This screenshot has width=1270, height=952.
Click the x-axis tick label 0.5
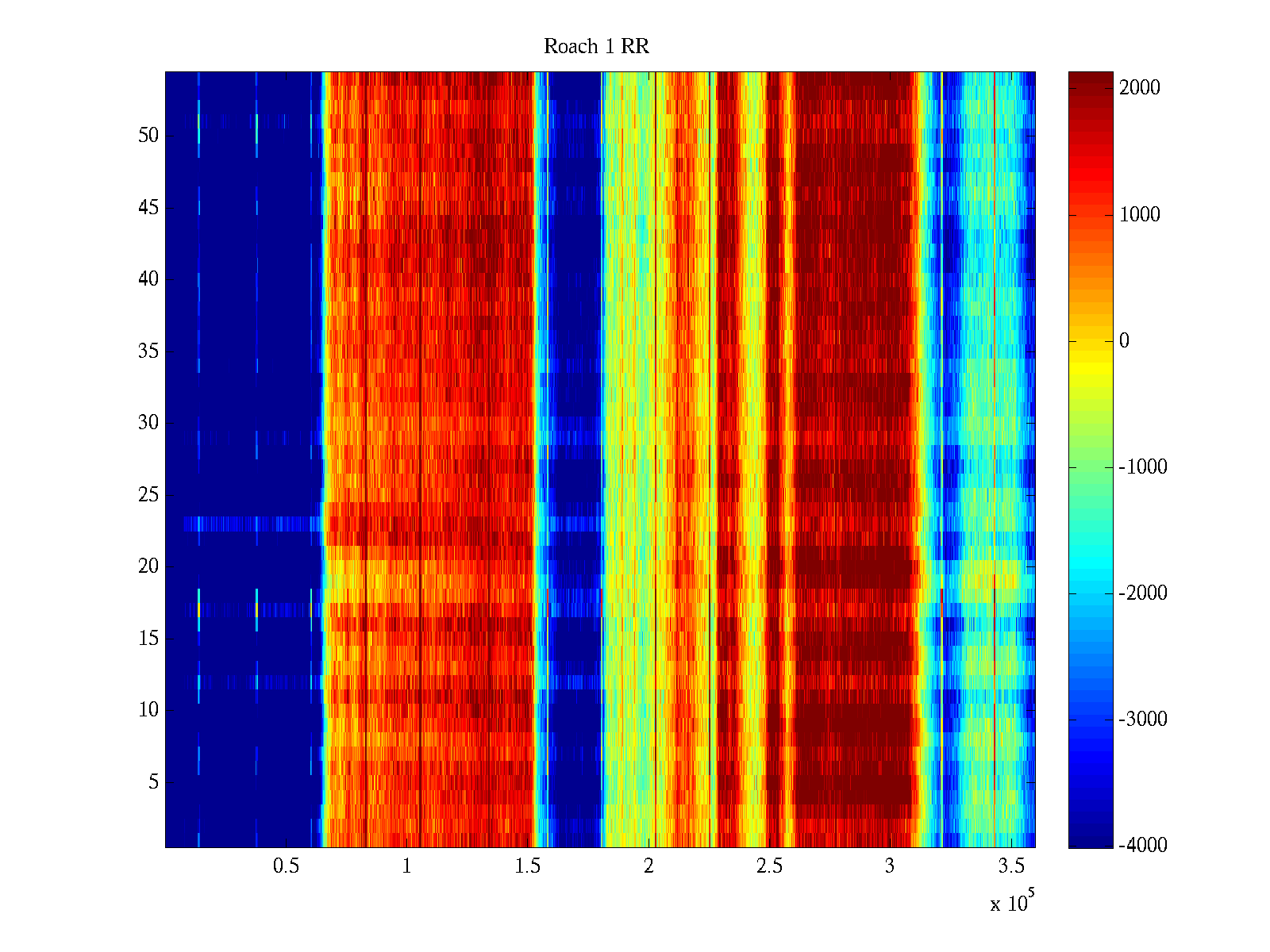[286, 866]
